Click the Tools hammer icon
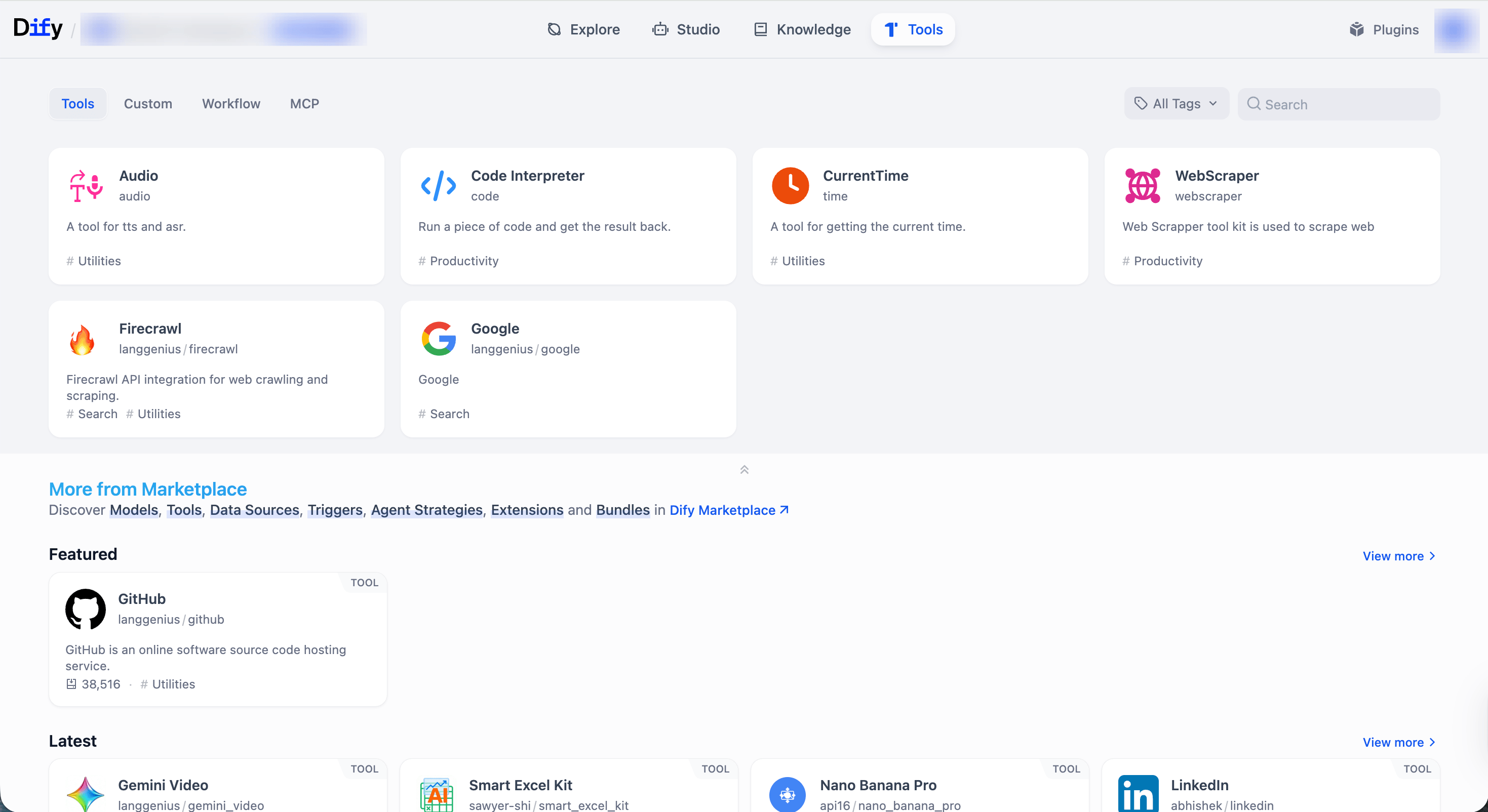Viewport: 1488px width, 812px height. (891, 29)
